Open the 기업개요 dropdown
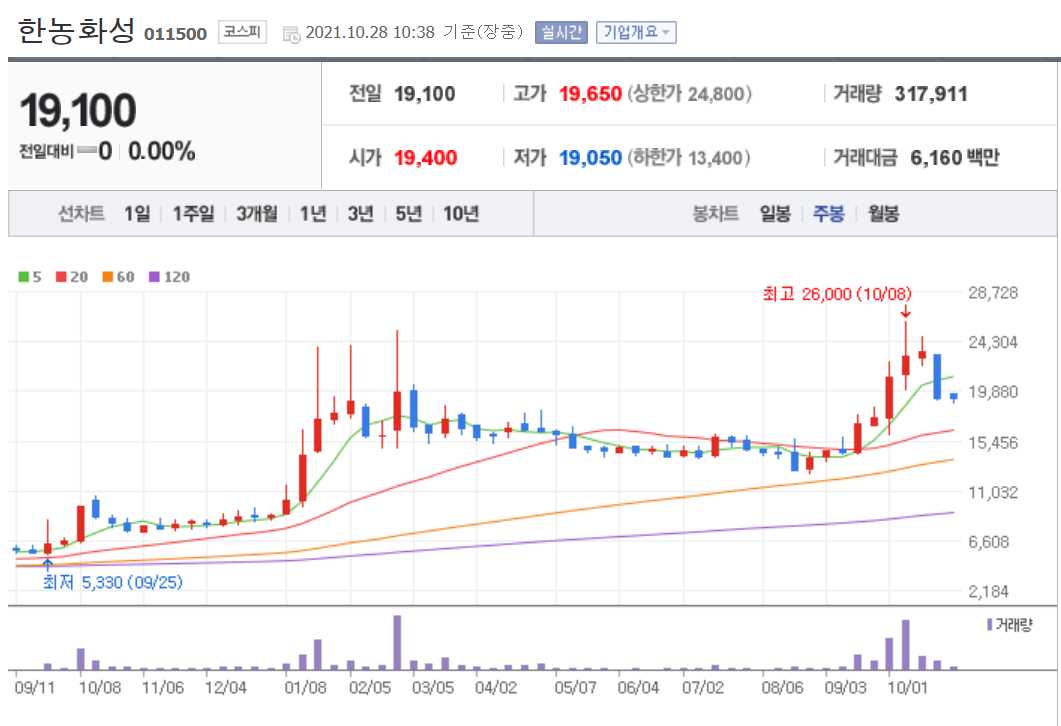1061x726 pixels. click(x=637, y=31)
